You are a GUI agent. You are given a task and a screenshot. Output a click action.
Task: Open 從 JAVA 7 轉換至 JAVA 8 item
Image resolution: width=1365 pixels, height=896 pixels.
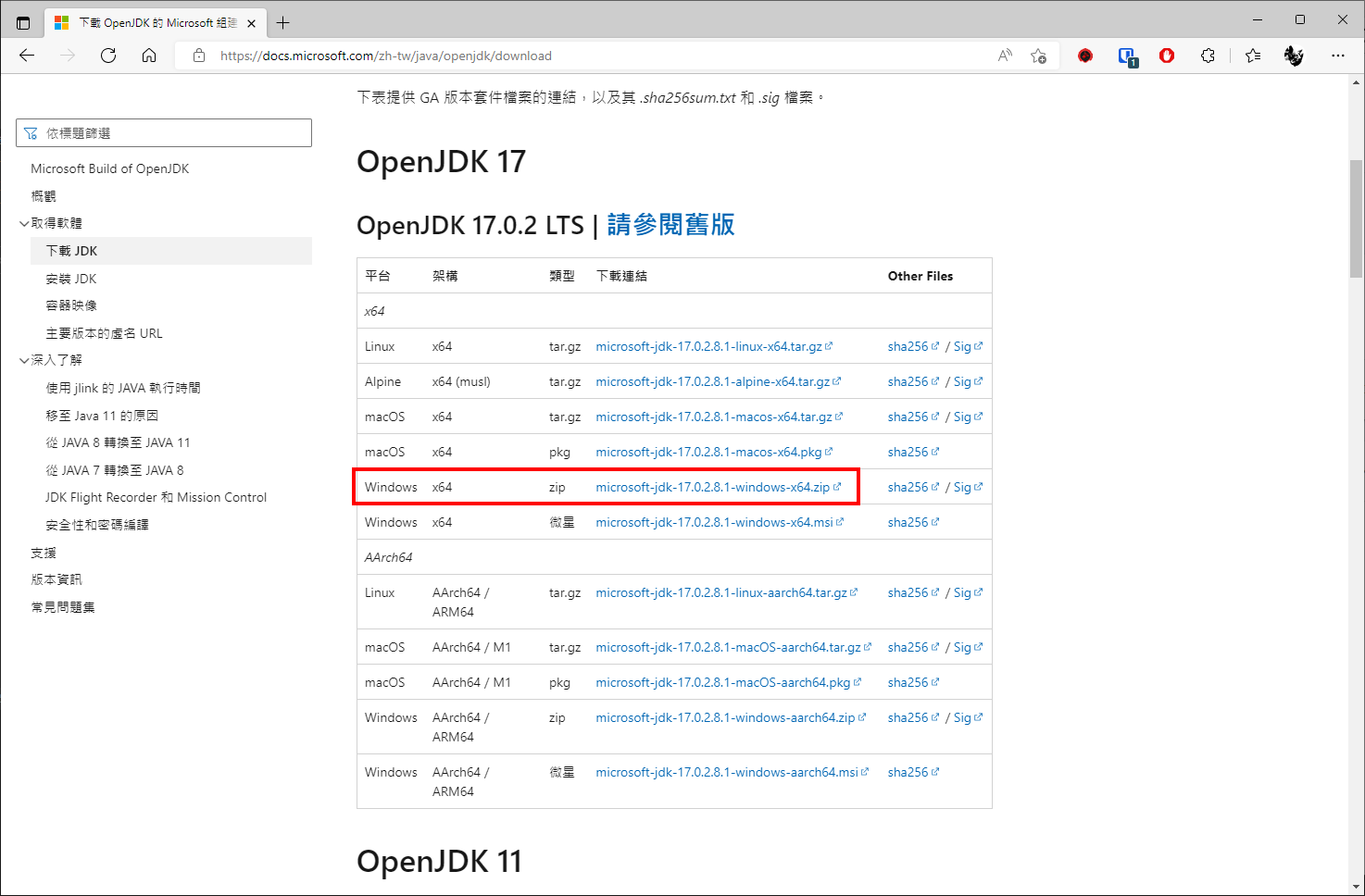115,470
